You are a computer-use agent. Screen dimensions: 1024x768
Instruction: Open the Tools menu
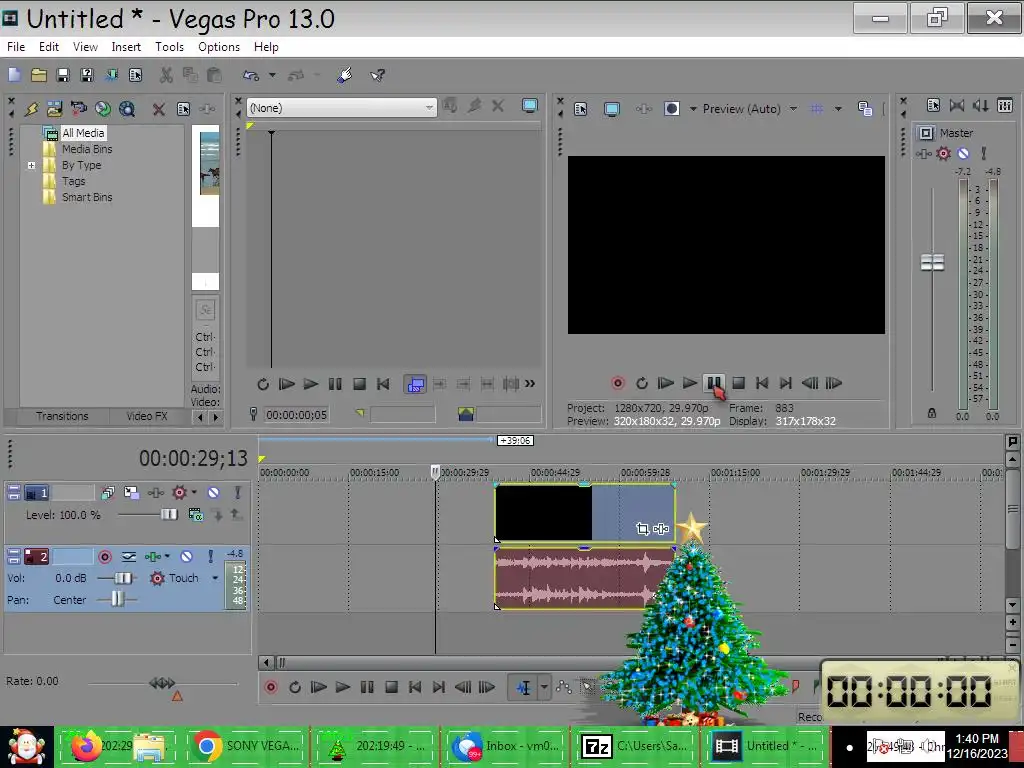(x=169, y=47)
